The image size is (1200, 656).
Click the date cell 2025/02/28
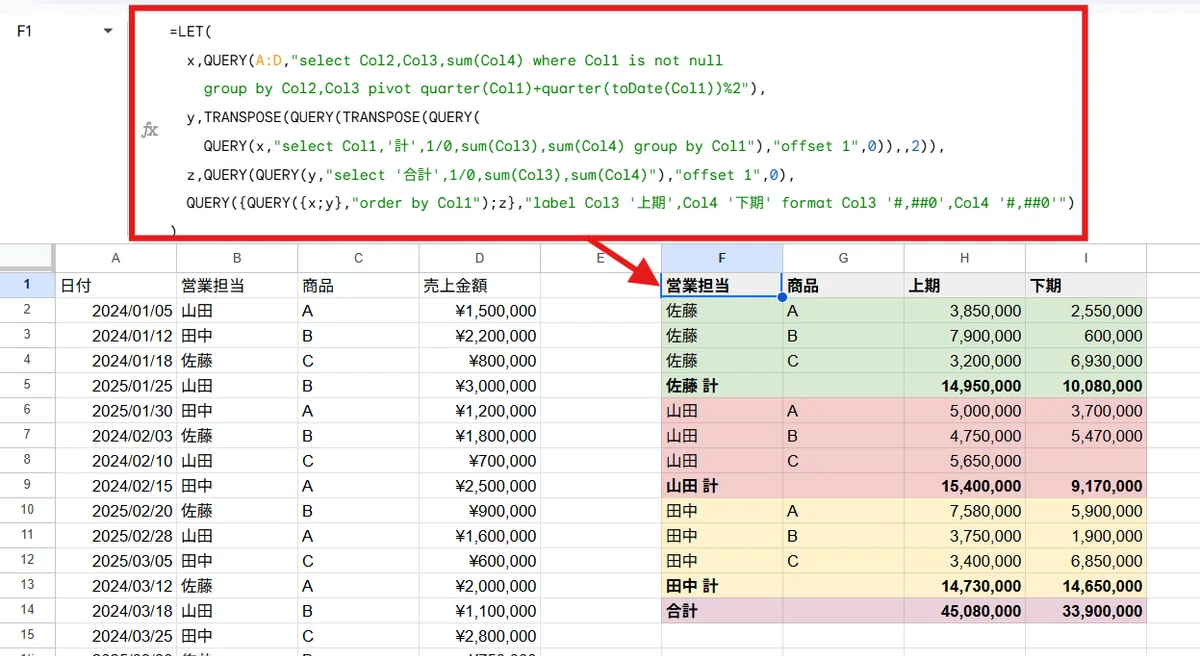(116, 535)
